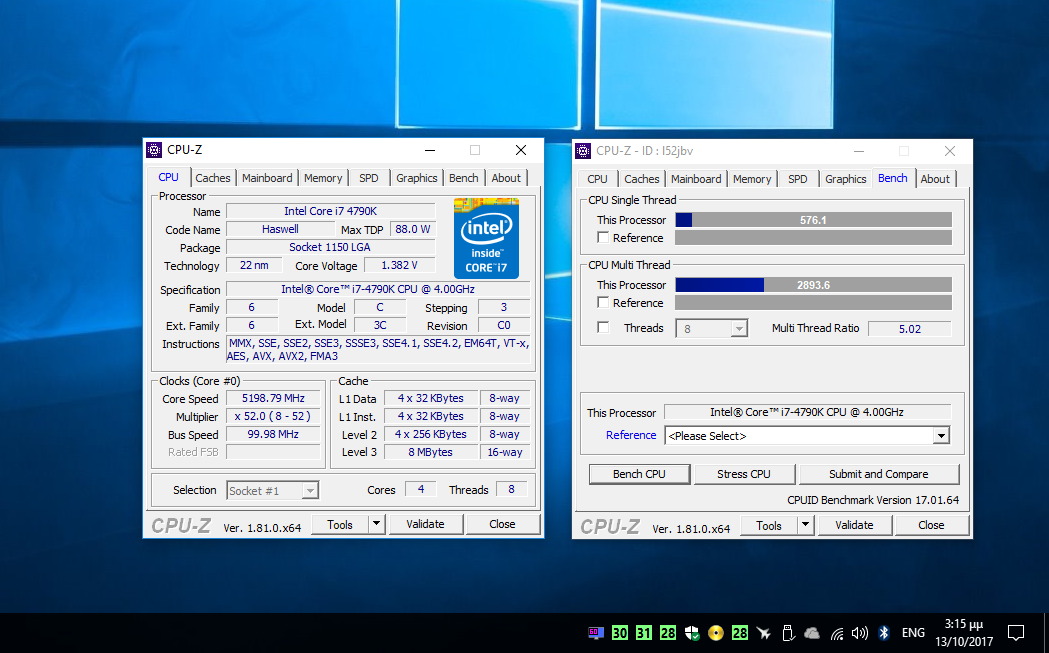Open the Bluetooth tray icon
Image resolution: width=1049 pixels, height=653 pixels.
(x=884, y=633)
